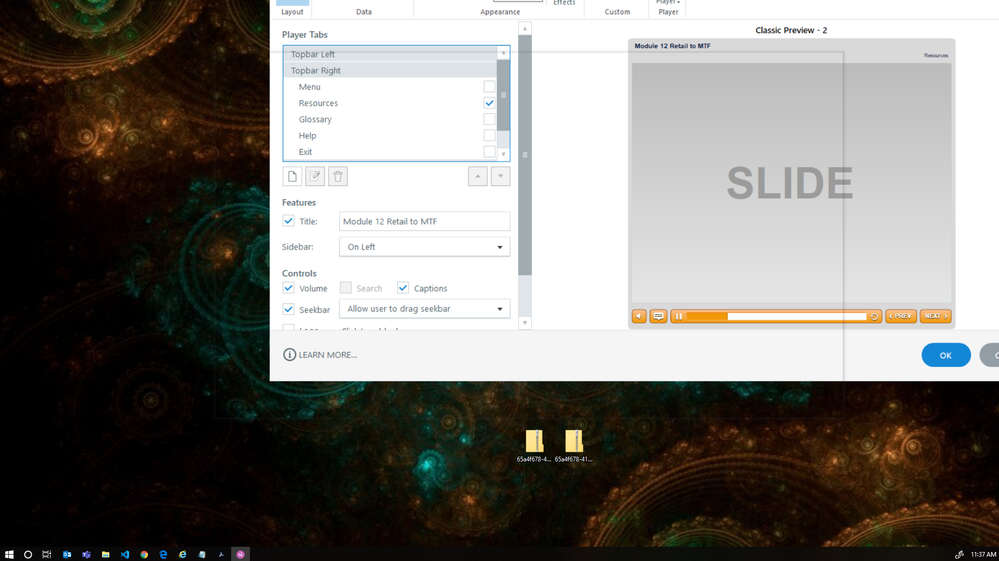Move the selected tab down with the arrow
The height and width of the screenshot is (561, 999).
coord(501,176)
